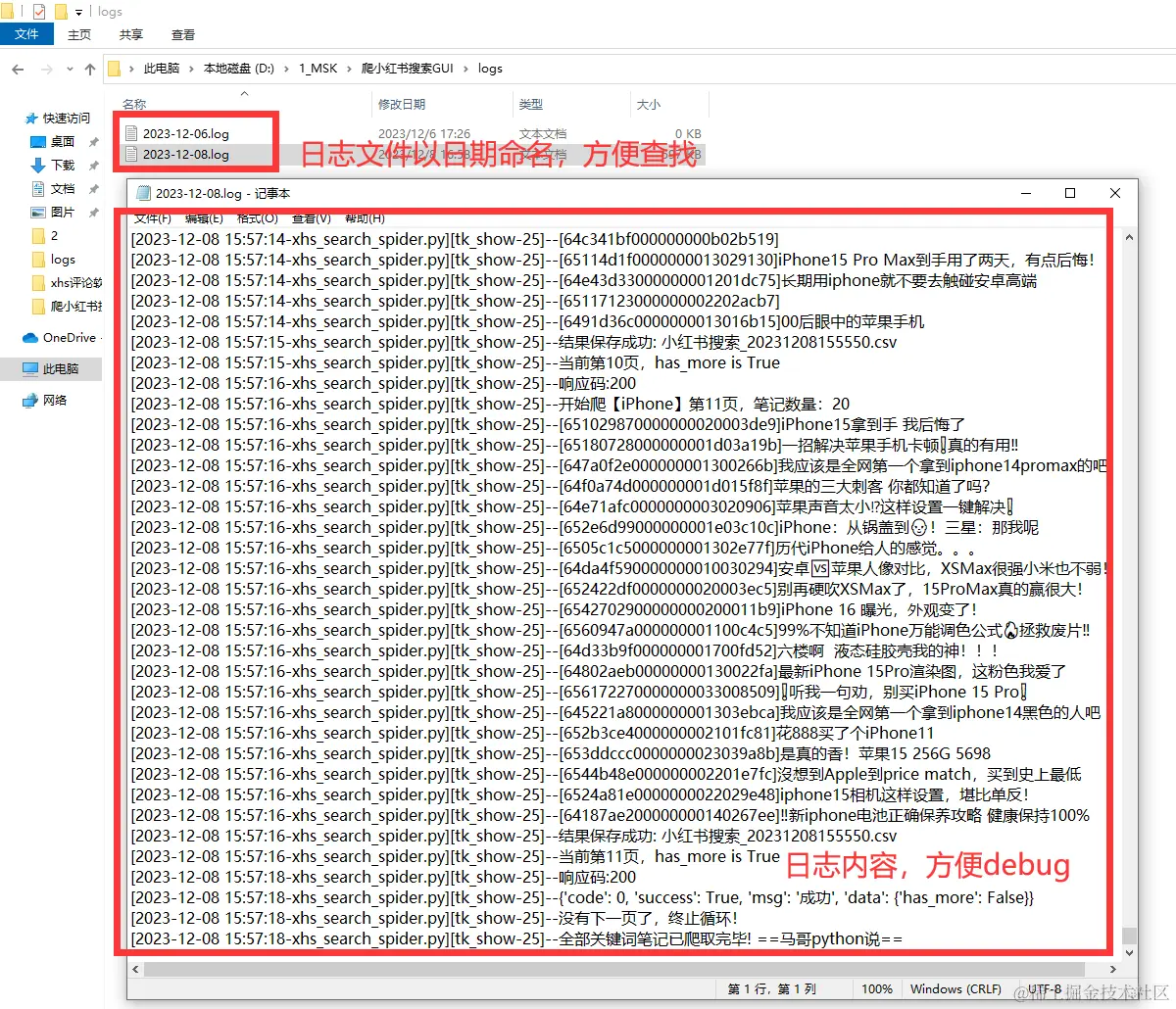Screen dimensions: 1176x1009
Task: Click Windows (CRLF) in Notepad status bar
Action: pos(955,989)
